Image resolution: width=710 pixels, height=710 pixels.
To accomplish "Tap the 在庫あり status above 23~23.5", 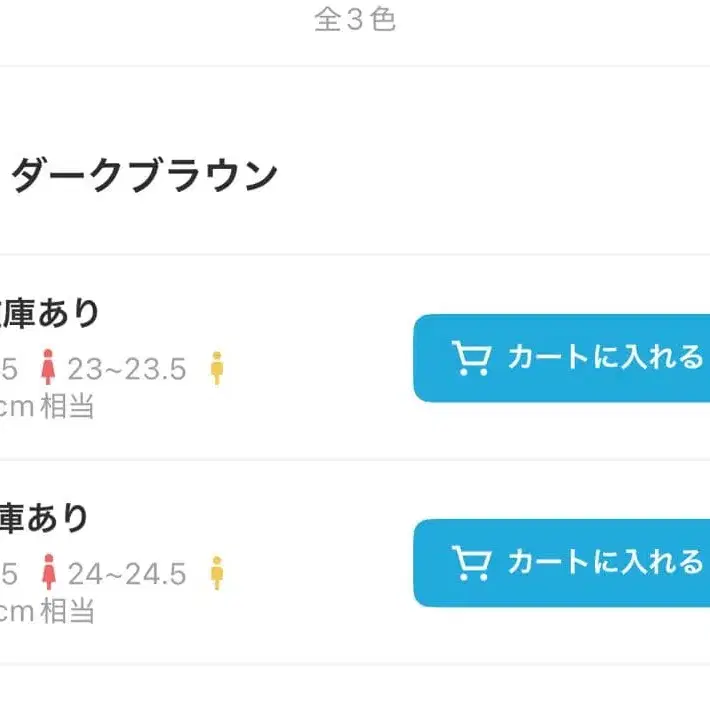I will coord(50,313).
